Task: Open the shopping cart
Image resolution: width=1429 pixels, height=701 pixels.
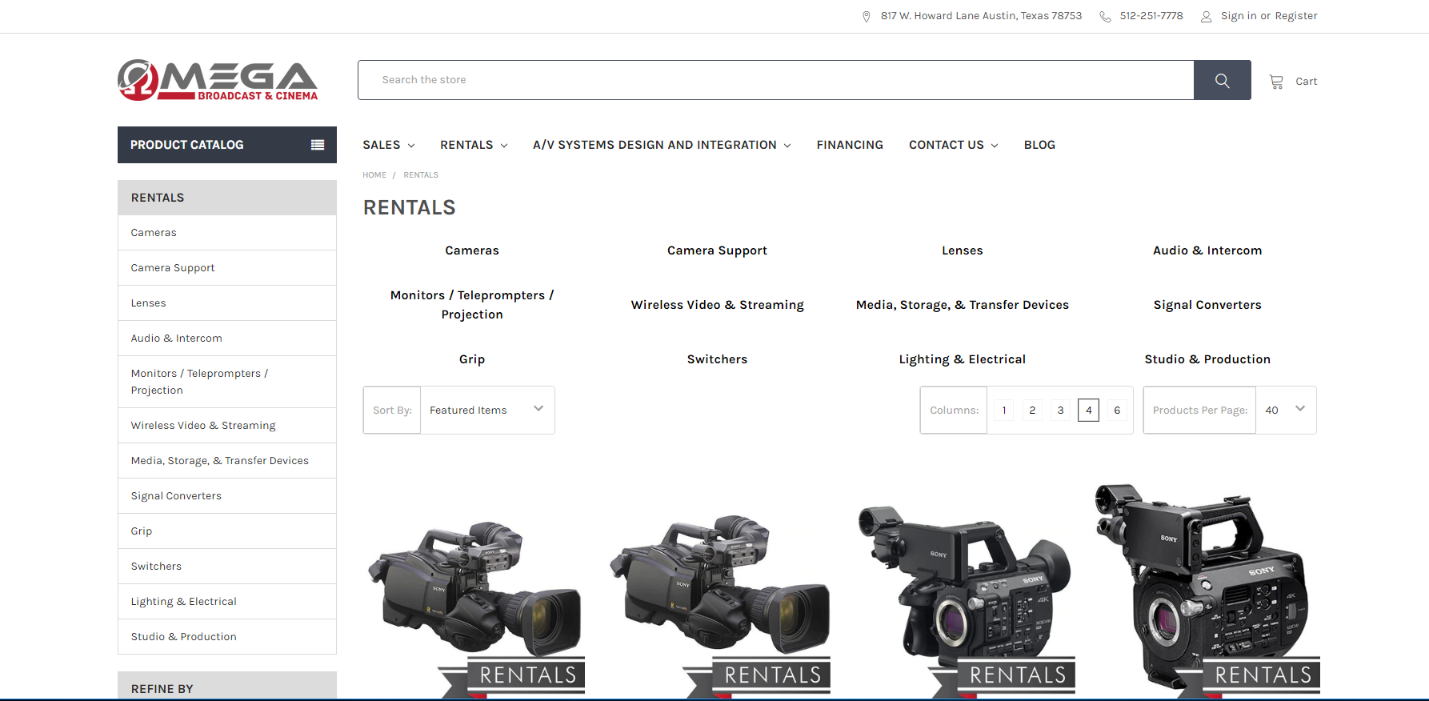Action: click(1293, 81)
